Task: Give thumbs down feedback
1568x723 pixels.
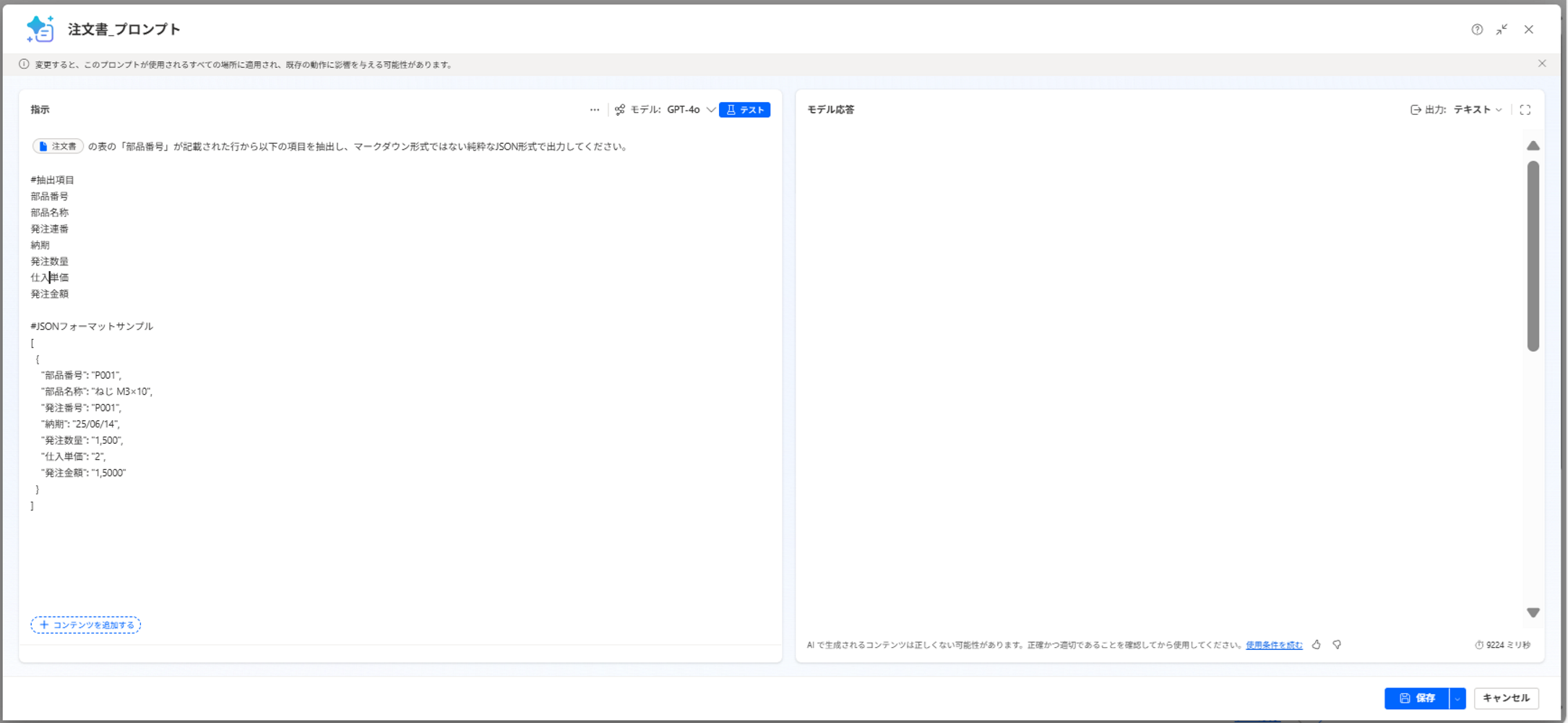Action: click(1337, 645)
